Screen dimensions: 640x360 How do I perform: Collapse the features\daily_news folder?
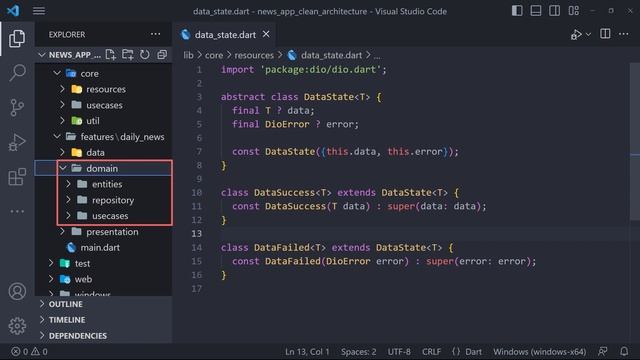pos(57,137)
